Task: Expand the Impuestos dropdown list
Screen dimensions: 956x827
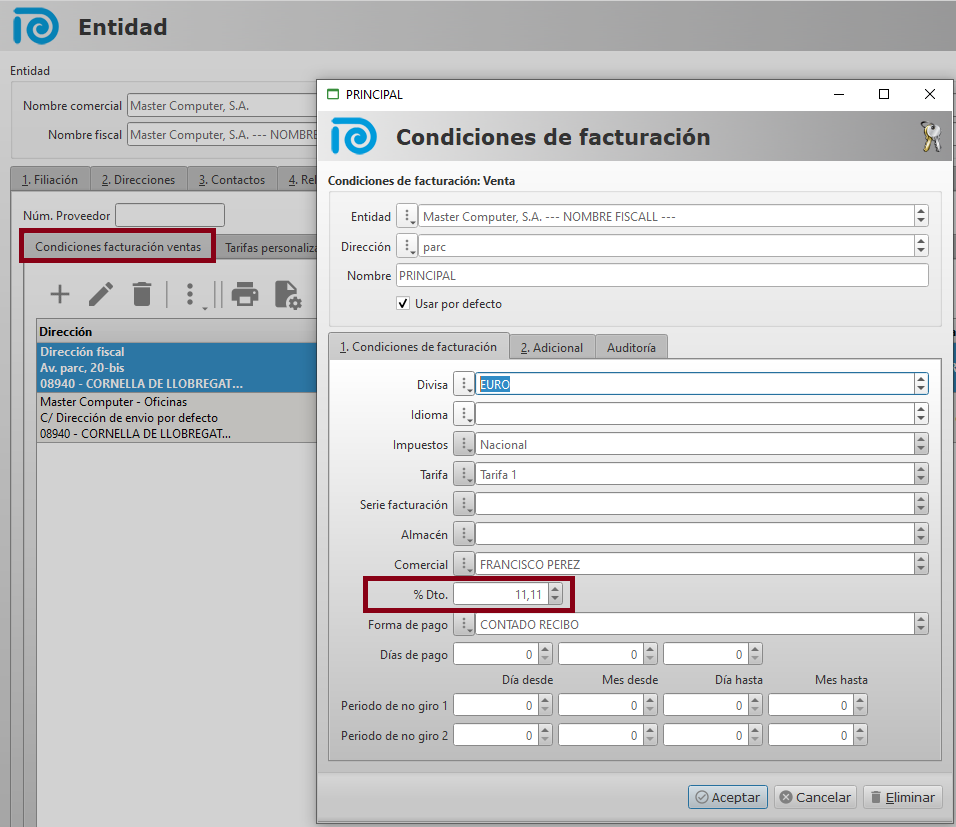Action: coord(920,444)
